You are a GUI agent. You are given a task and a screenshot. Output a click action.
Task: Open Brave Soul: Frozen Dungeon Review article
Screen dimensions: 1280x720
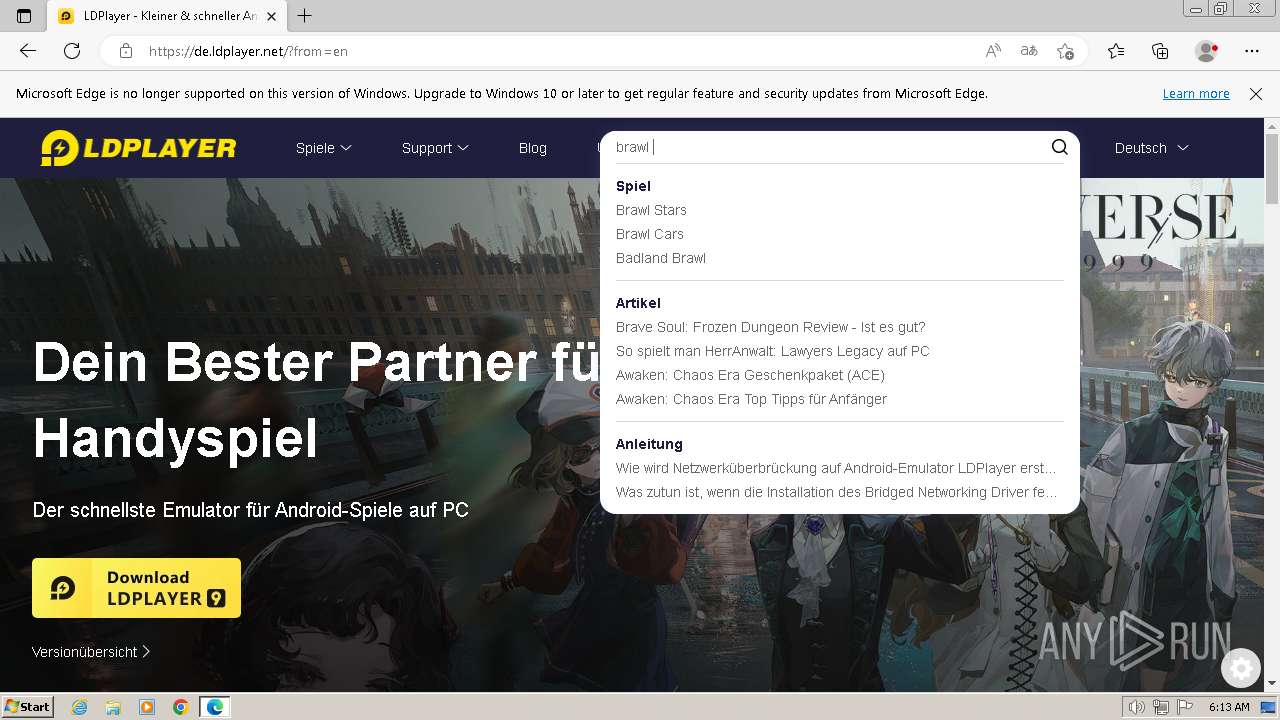pyautogui.click(x=771, y=327)
